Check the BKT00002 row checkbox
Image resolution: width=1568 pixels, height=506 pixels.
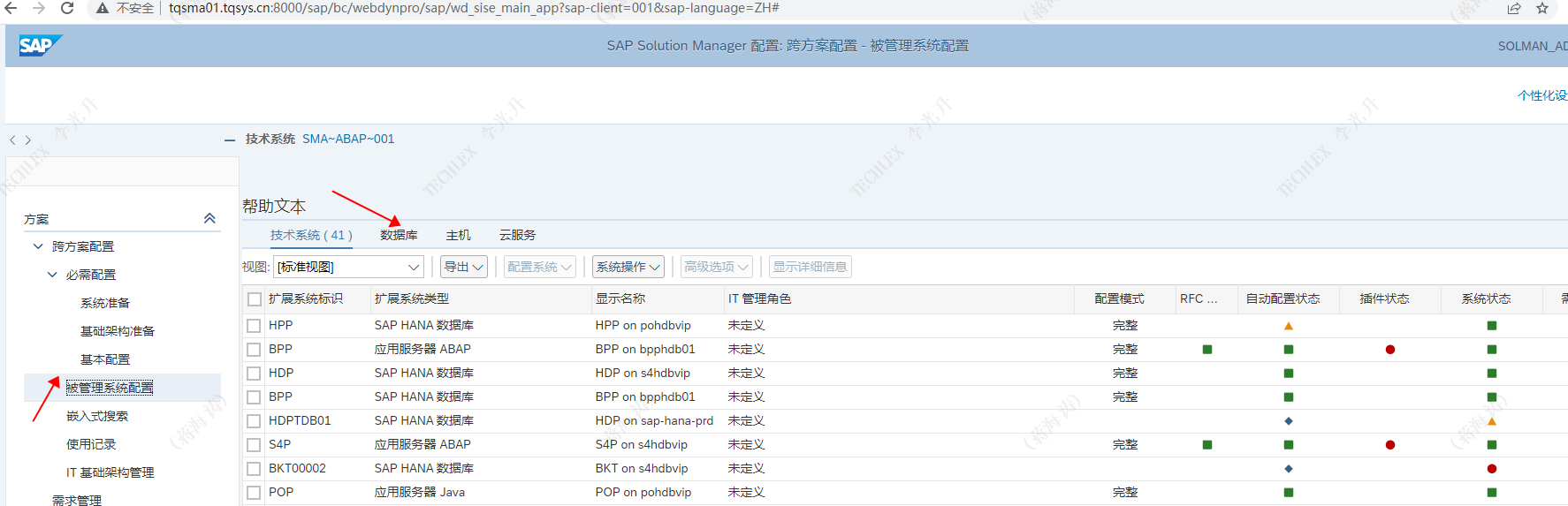pos(254,469)
